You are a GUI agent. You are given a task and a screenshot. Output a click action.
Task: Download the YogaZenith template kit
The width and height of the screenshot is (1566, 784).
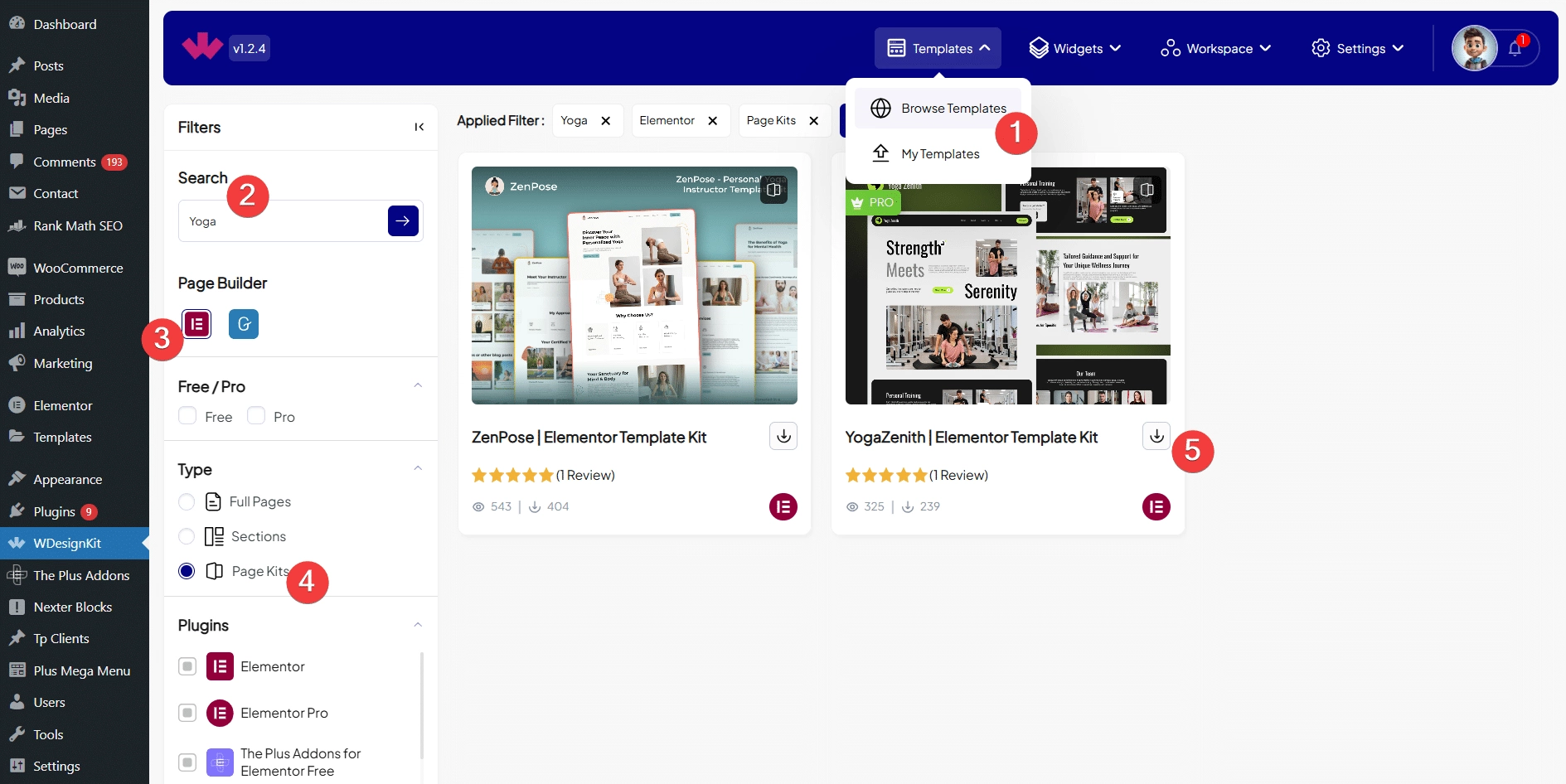click(x=1156, y=436)
